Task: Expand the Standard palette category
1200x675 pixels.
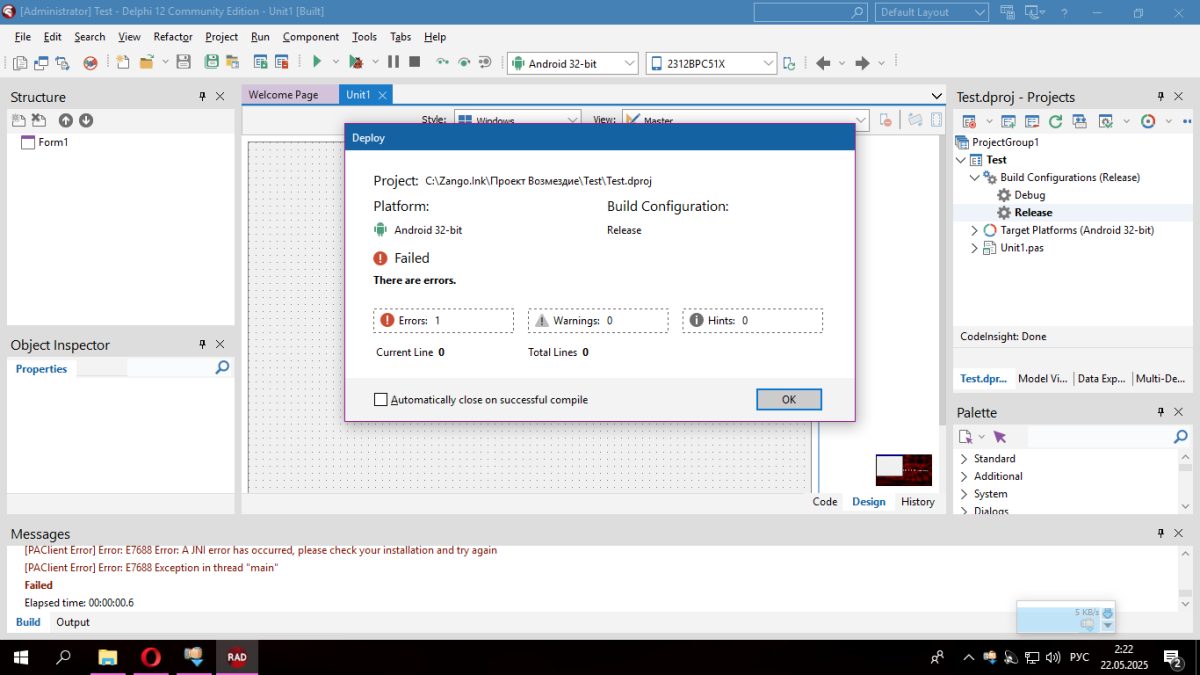Action: [964, 459]
